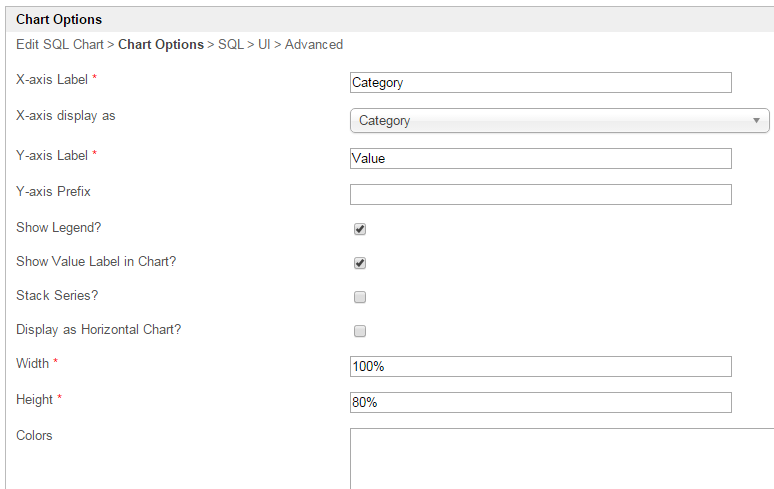774x489 pixels.
Task: Open the X-axis display as dropdown
Action: click(559, 121)
